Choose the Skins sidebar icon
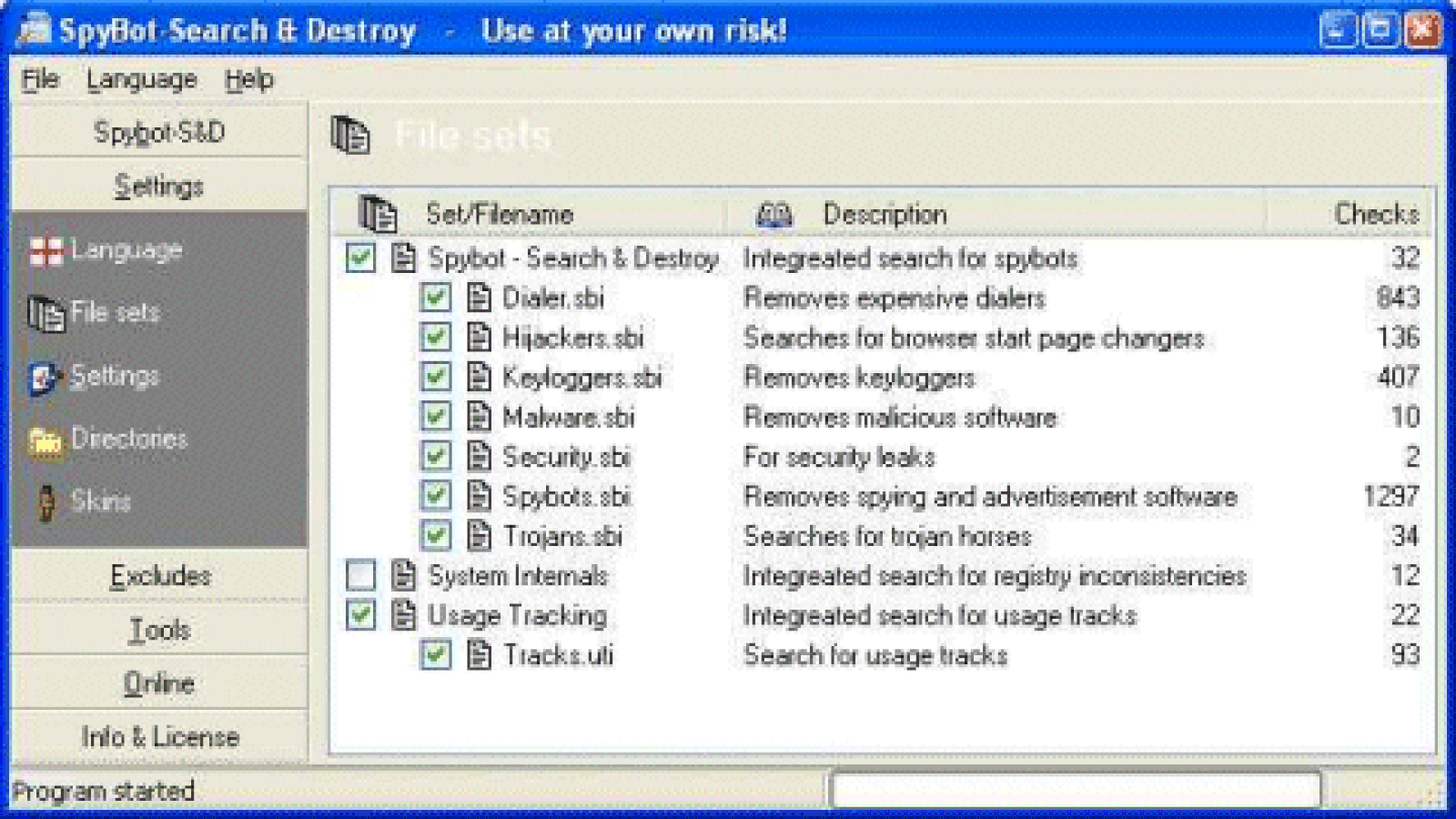Viewport: 1456px width, 819px height. (x=46, y=502)
